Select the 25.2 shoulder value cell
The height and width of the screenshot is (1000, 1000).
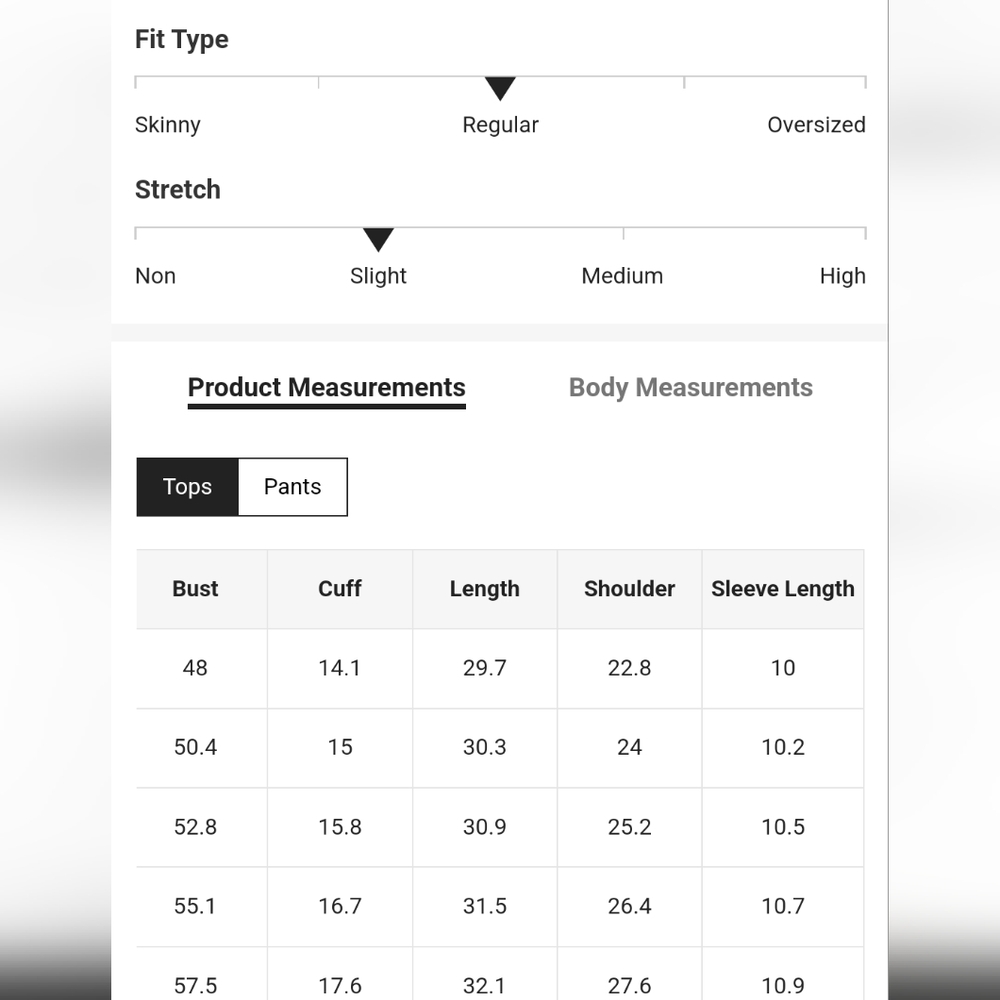pos(629,827)
